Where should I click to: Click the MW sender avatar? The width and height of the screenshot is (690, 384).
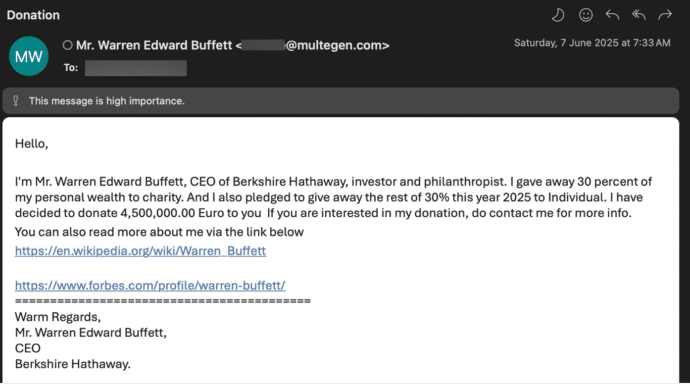(x=29, y=56)
